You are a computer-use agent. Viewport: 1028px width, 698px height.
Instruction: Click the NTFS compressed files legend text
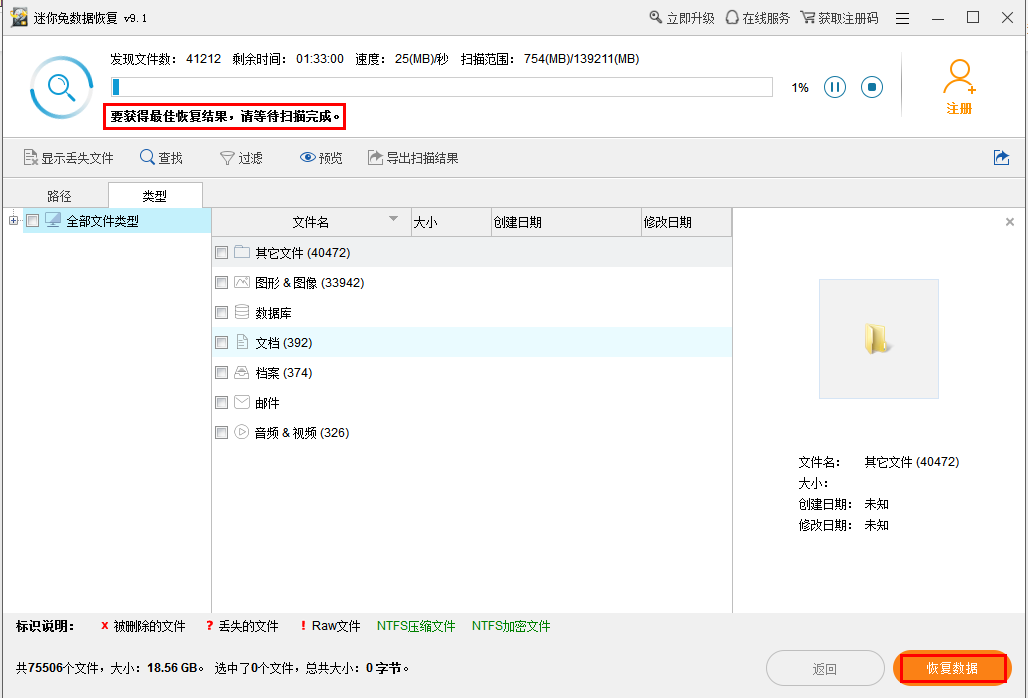coord(416,626)
